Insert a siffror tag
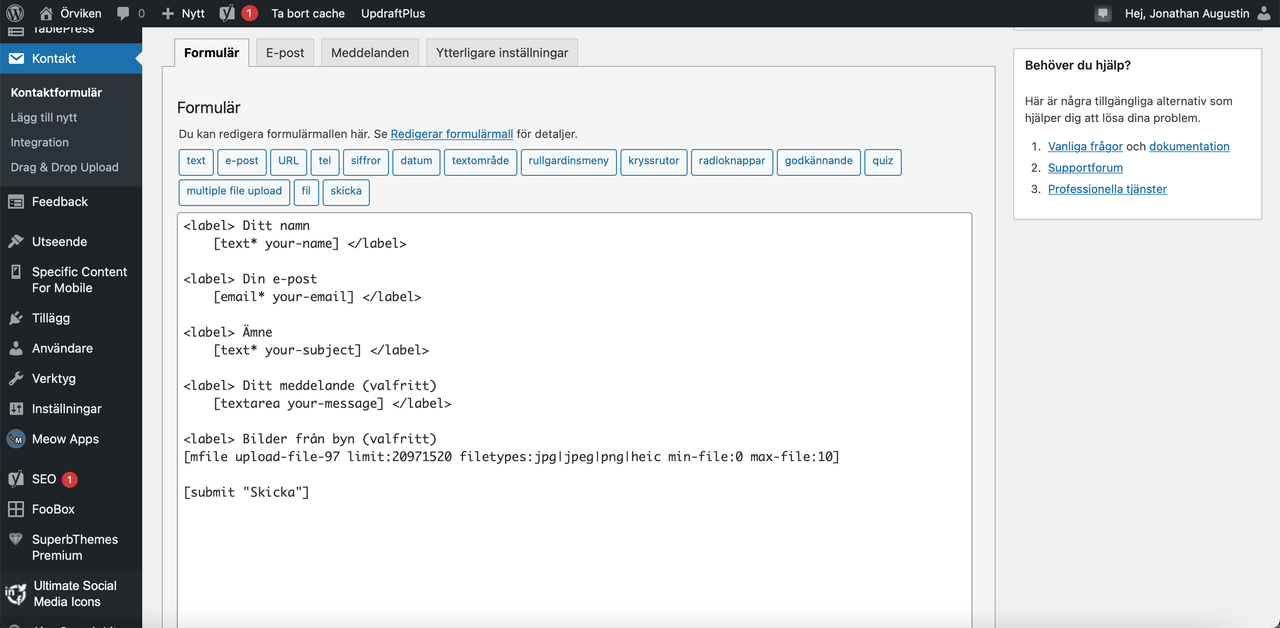This screenshot has width=1280, height=628. pyautogui.click(x=366, y=161)
